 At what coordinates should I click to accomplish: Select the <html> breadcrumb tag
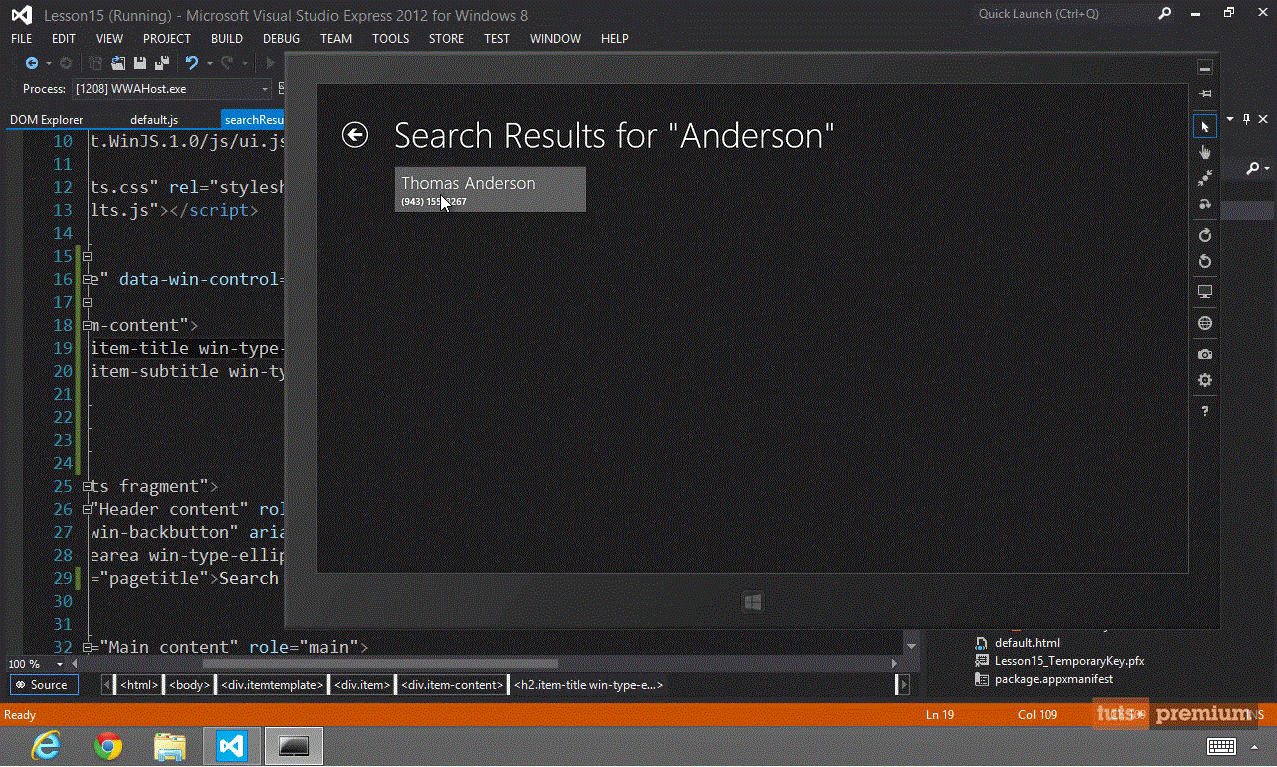point(139,685)
